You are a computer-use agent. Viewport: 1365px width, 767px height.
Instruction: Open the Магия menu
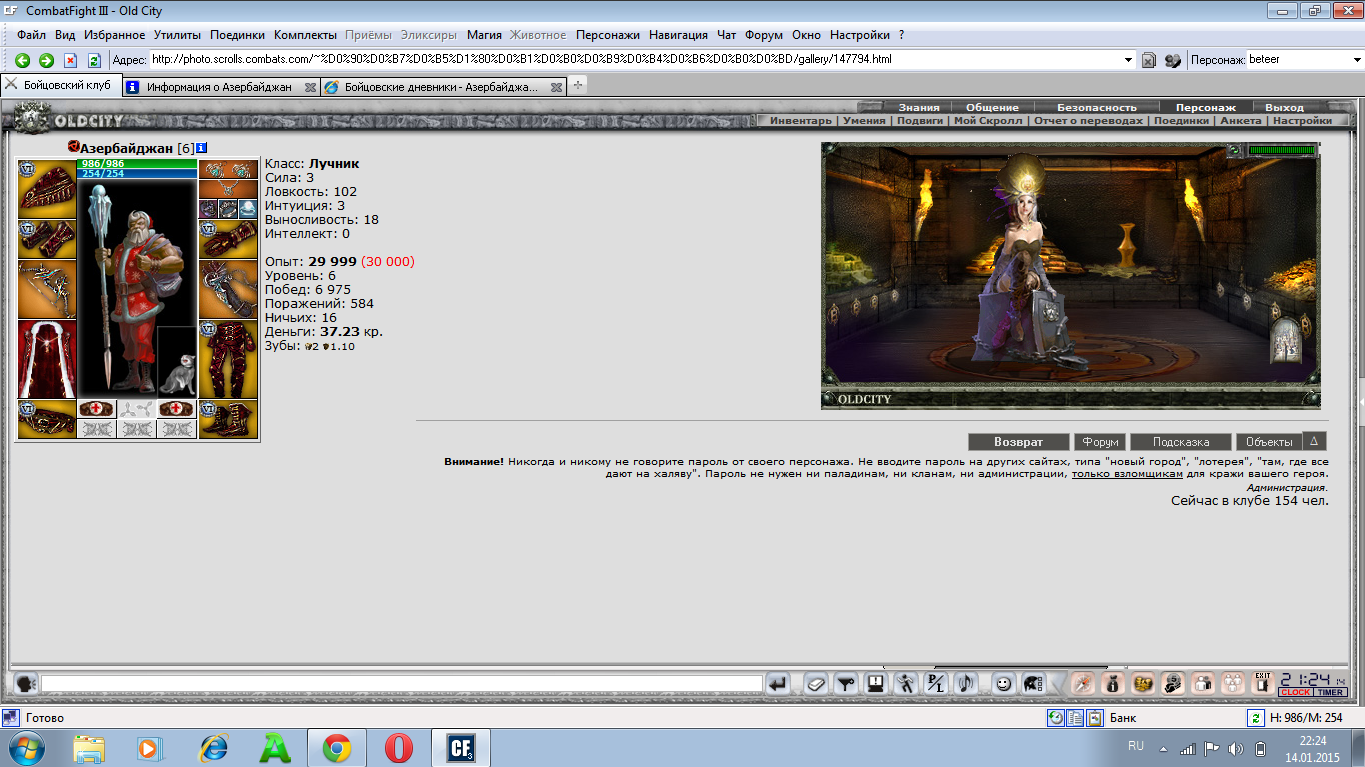click(x=484, y=34)
